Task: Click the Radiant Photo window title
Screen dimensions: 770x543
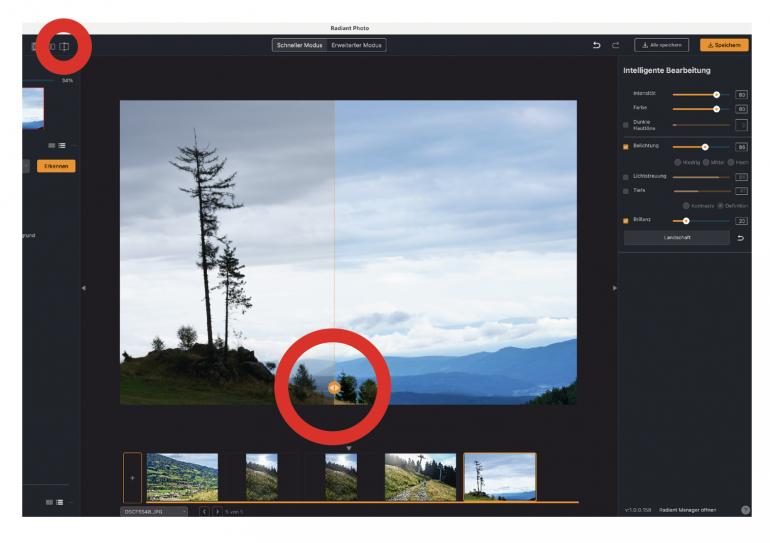Action: coord(350,28)
